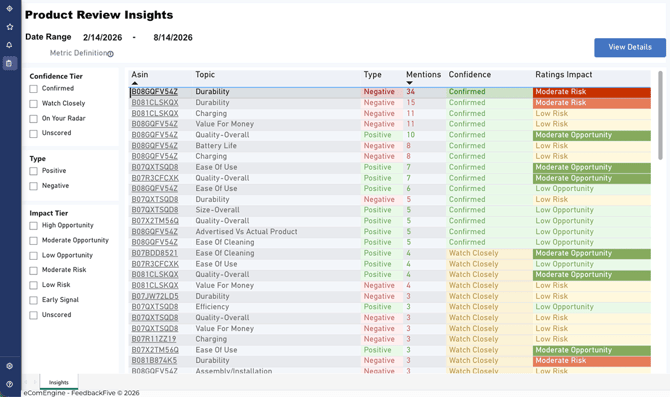Sort by the Asin column header
The width and height of the screenshot is (670, 397).
tap(140, 74)
